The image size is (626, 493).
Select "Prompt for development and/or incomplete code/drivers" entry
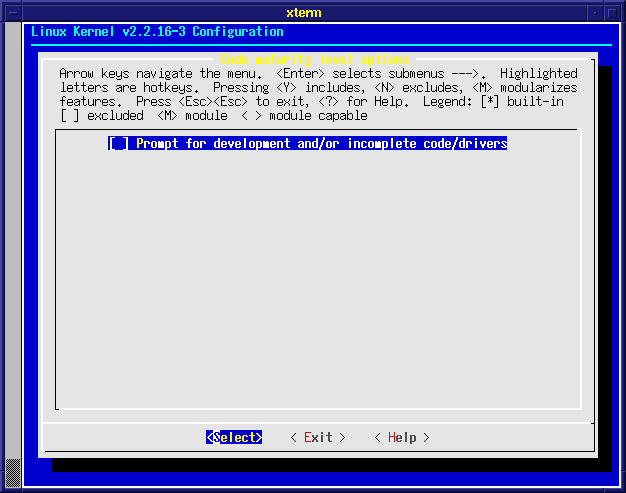[x=320, y=144]
